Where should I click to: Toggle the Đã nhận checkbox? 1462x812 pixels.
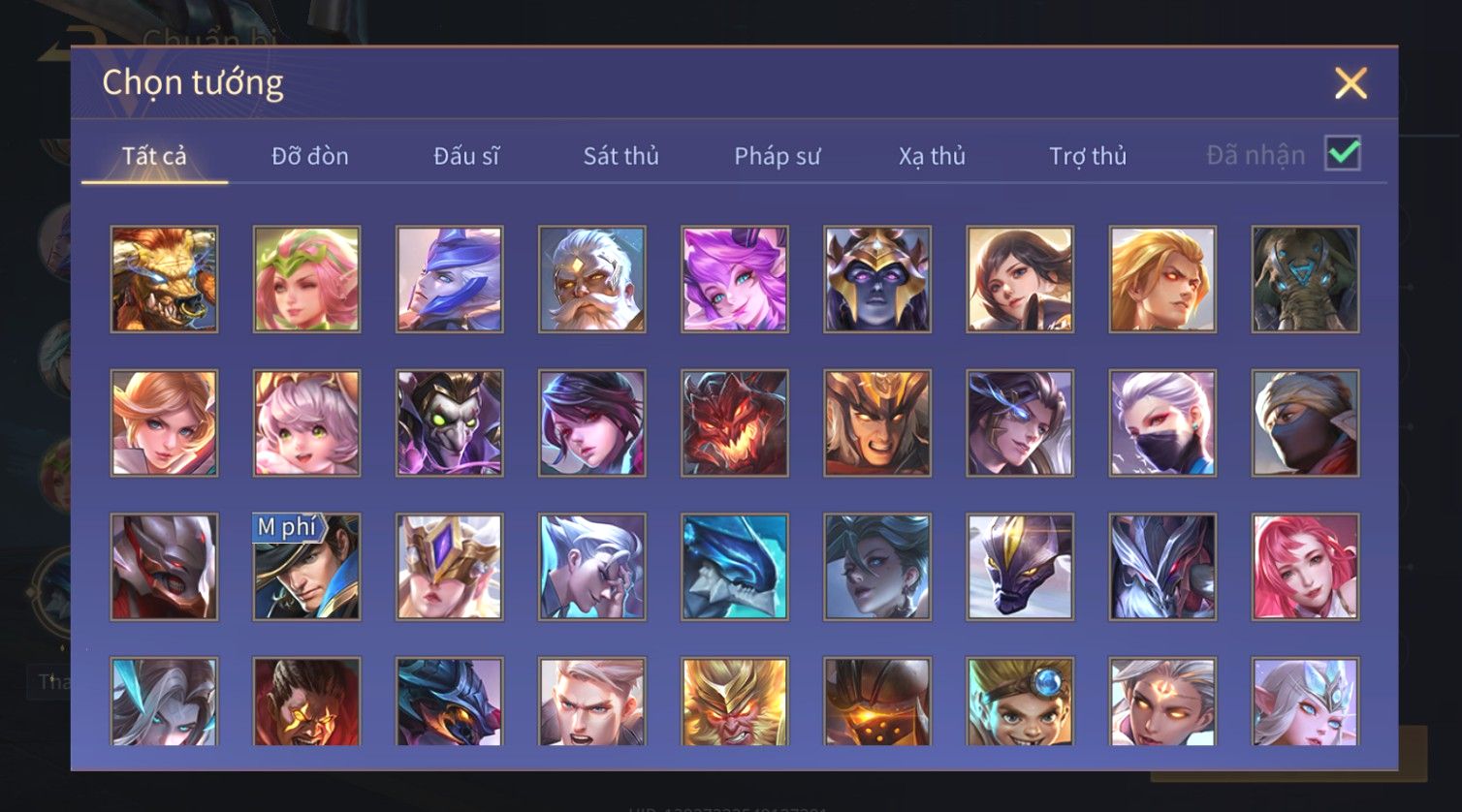point(1343,153)
